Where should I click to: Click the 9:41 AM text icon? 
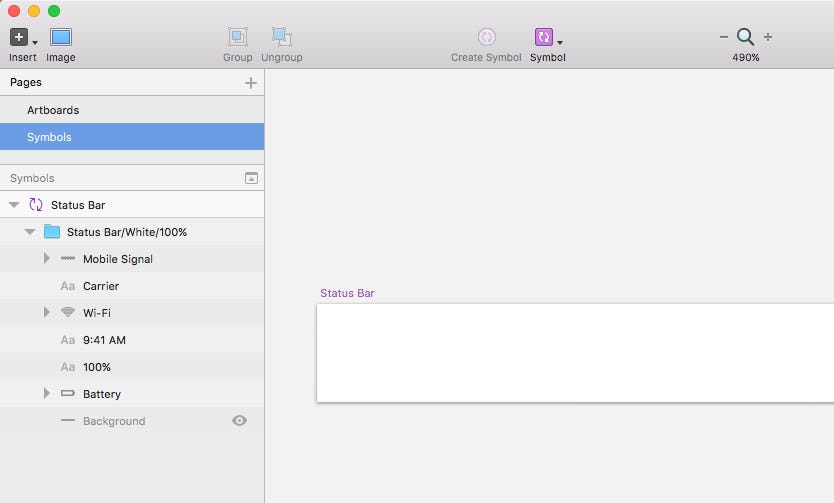pos(68,340)
